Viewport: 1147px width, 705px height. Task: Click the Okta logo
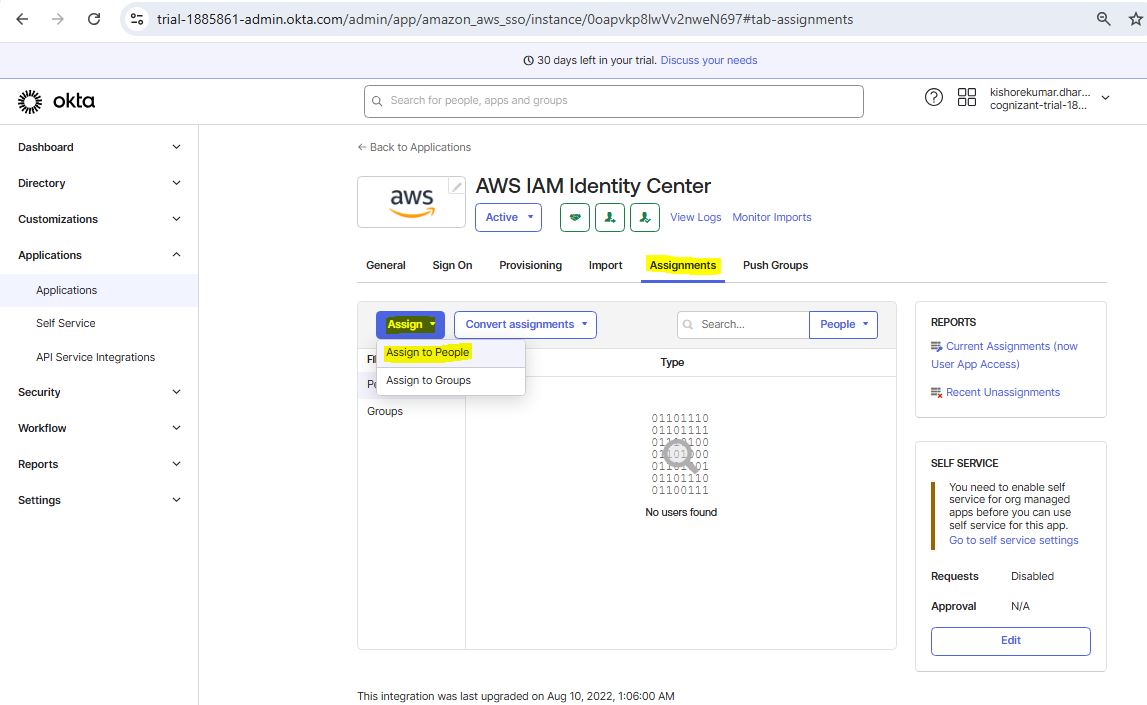point(56,101)
